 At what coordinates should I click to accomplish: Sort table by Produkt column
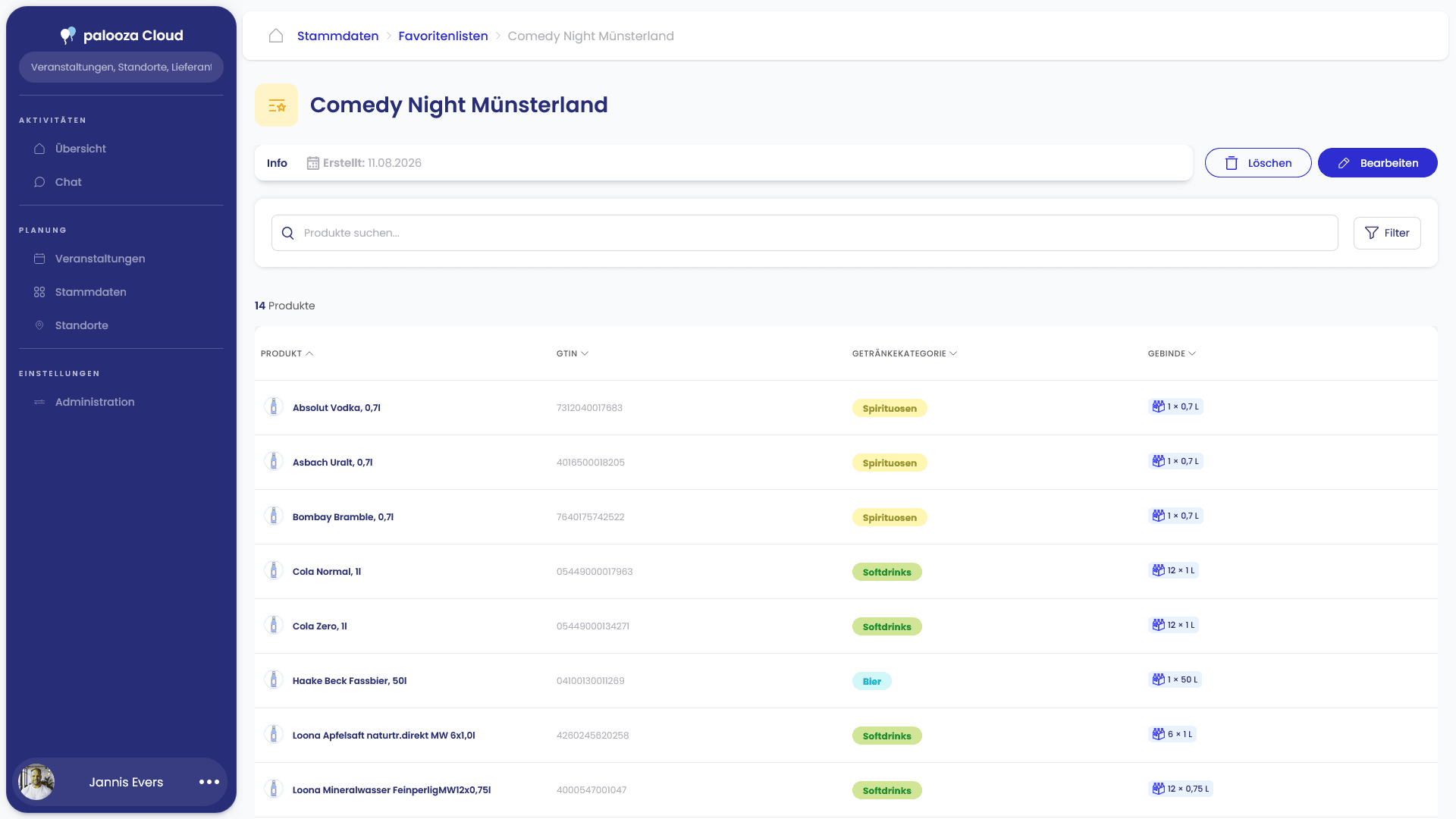tap(287, 353)
